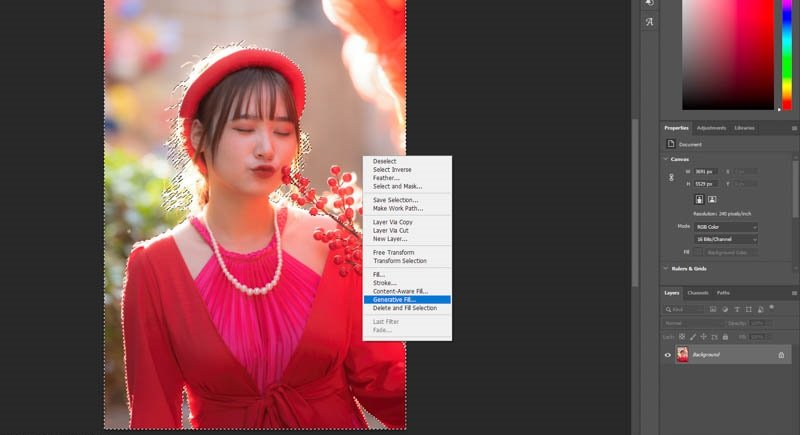Click the Background layer thumbnail
Image resolution: width=802 pixels, height=435 pixels.
pos(682,355)
